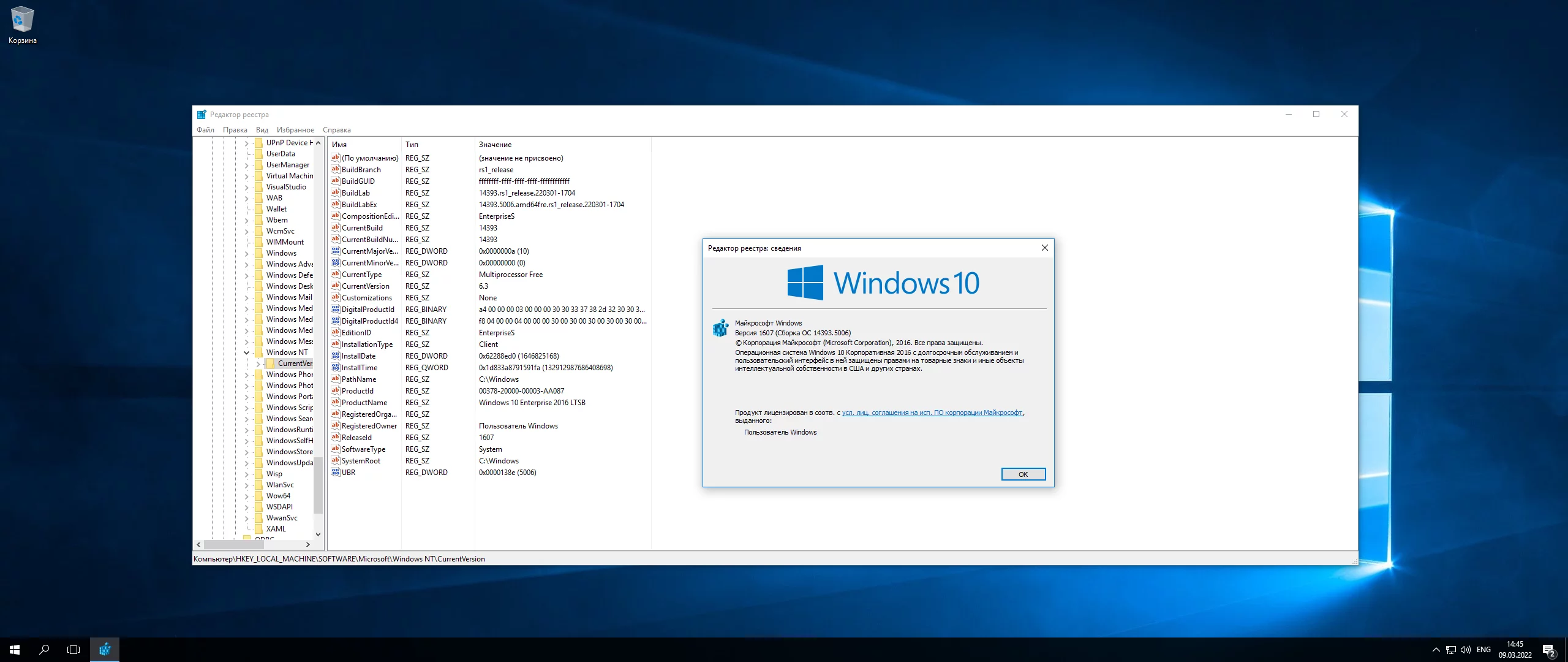This screenshot has height=662, width=1568.
Task: Click the Registry Editor taskbar icon
Action: 105,650
